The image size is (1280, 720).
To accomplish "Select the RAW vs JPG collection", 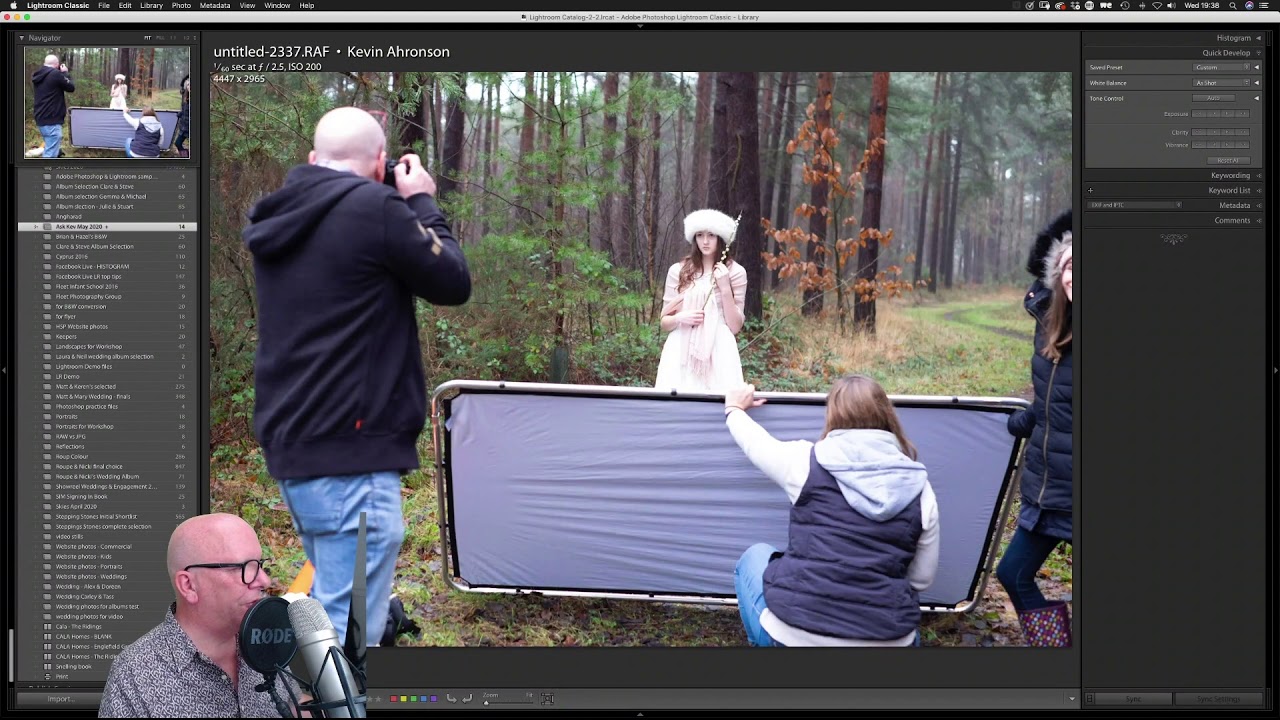I will click(107, 437).
